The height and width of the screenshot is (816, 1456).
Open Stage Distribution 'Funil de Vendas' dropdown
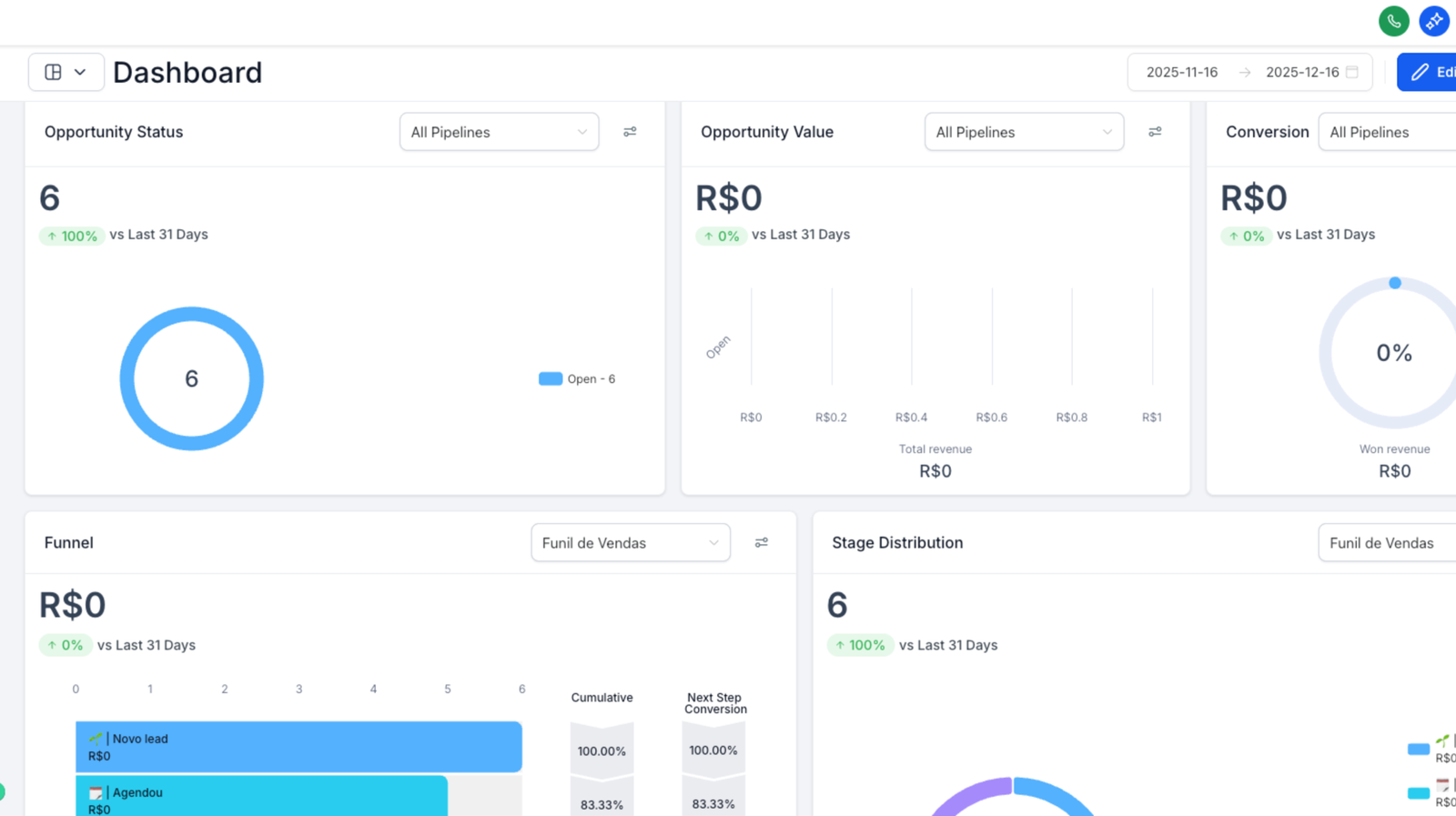(x=1386, y=543)
